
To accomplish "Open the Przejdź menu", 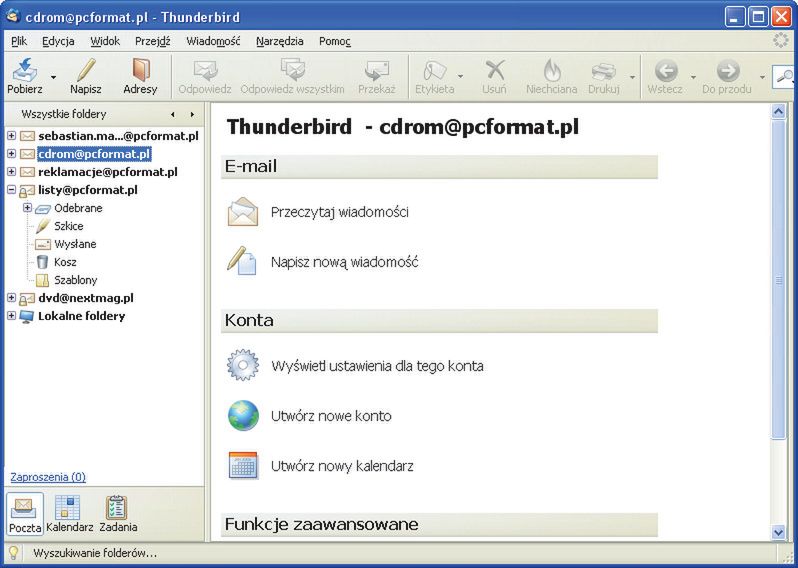I will tap(153, 41).
